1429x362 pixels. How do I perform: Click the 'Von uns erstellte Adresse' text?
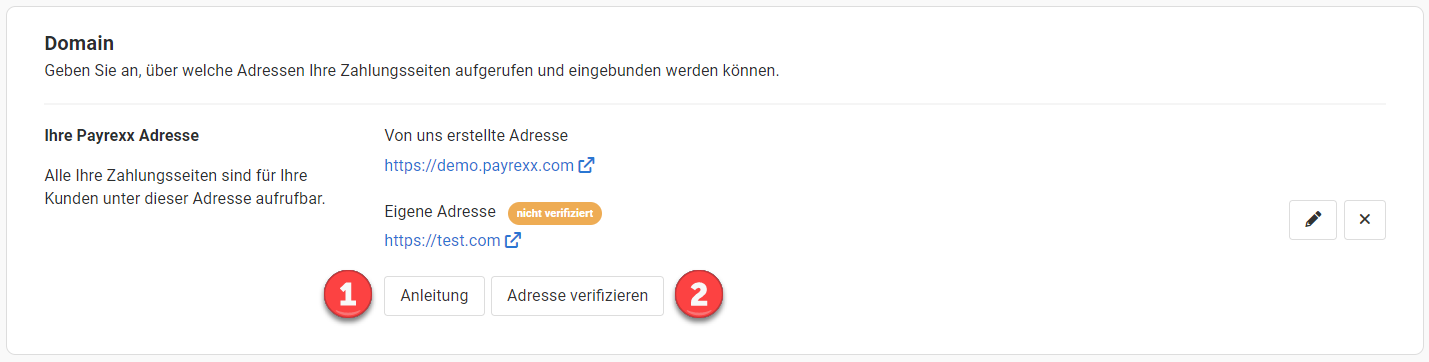[476, 135]
